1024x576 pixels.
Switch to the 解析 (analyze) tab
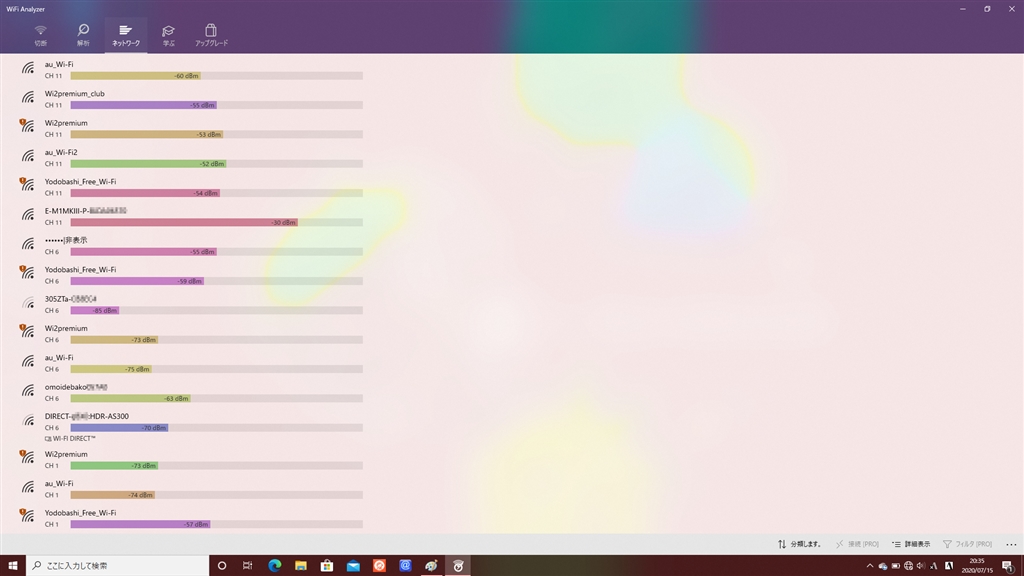coord(83,35)
